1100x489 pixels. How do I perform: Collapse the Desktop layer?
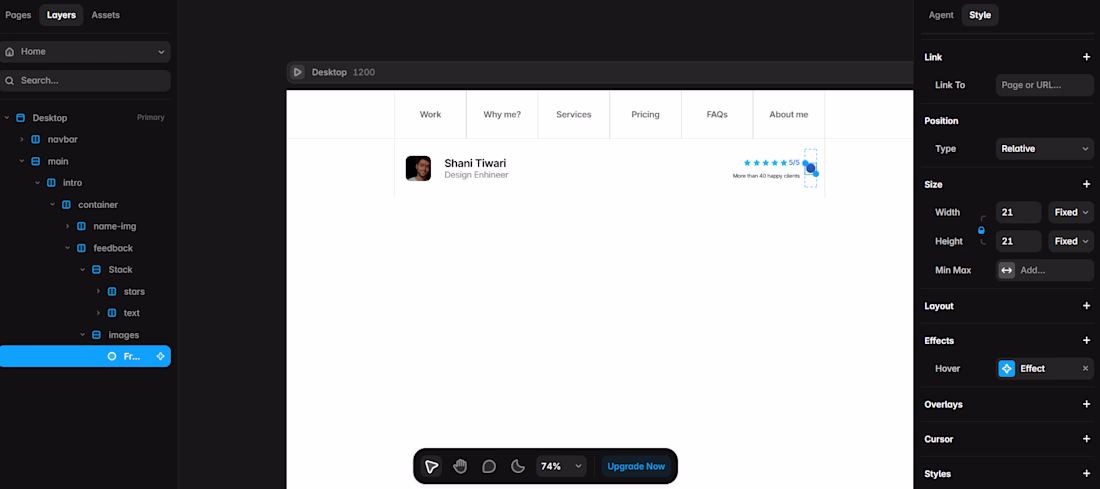tap(7, 118)
